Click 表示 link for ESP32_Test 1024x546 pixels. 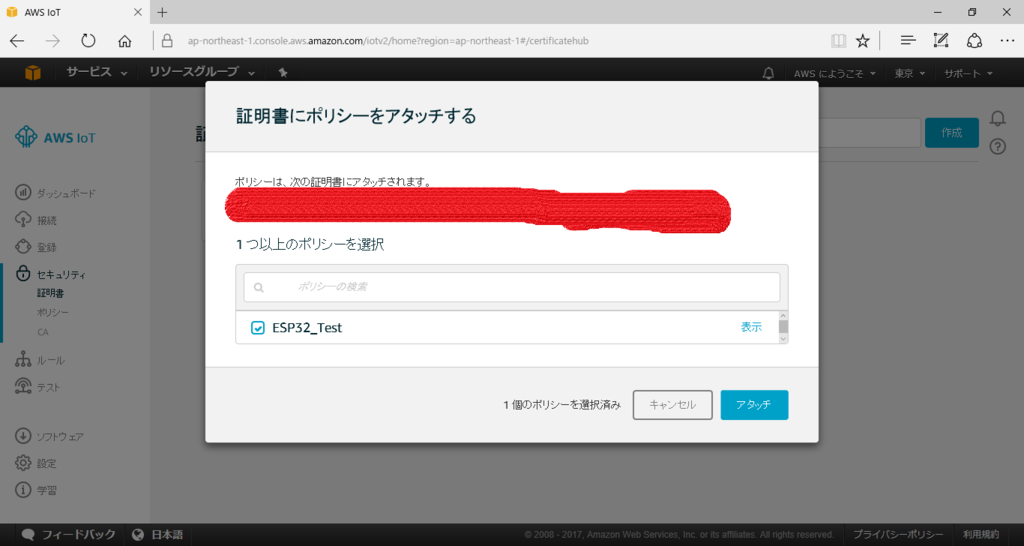(x=751, y=327)
